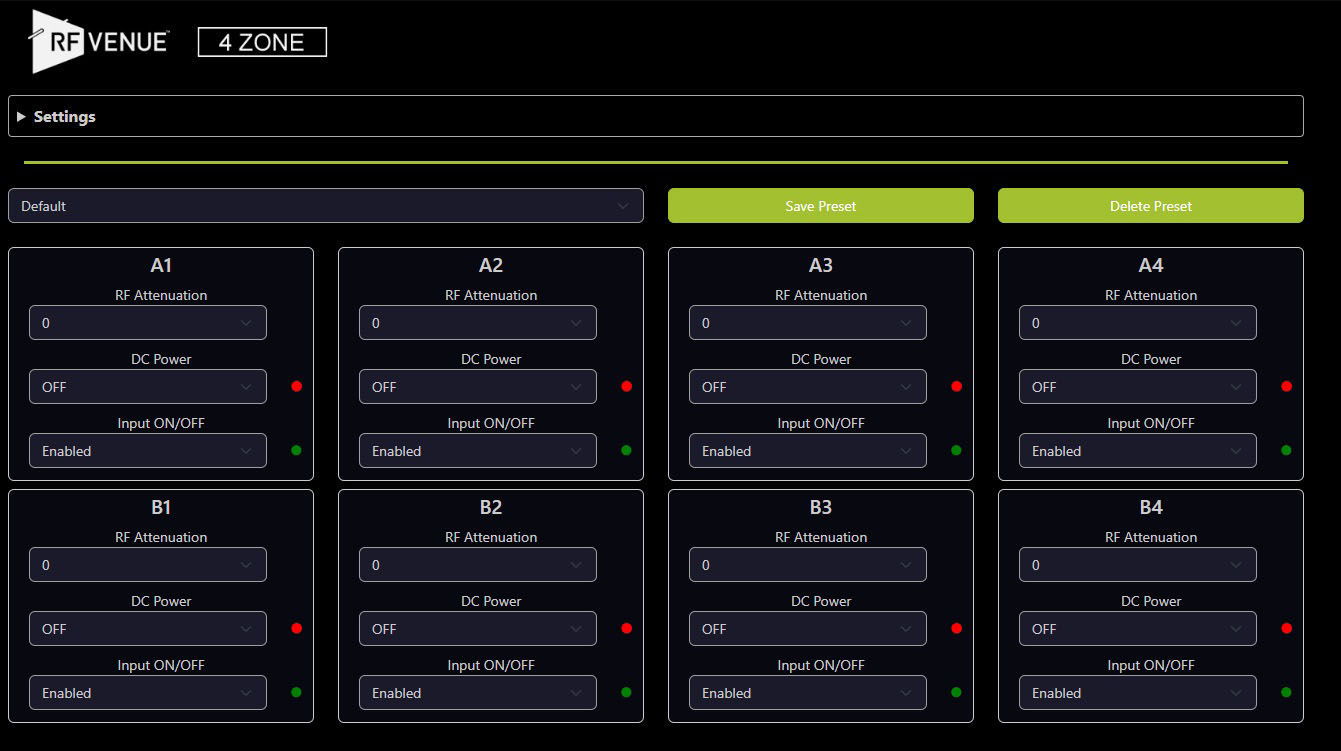
Task: Click red DC Power indicator for A1
Action: coord(296,386)
